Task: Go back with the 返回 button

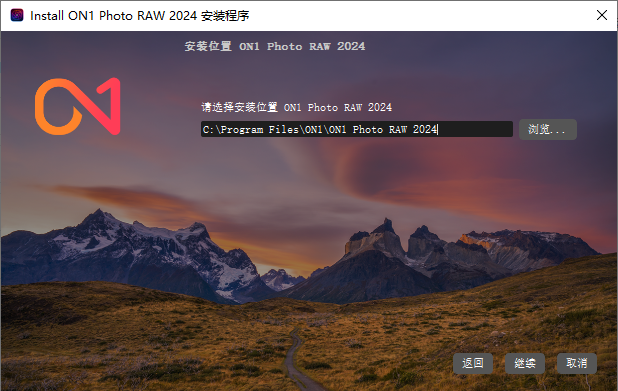Action: (473, 363)
